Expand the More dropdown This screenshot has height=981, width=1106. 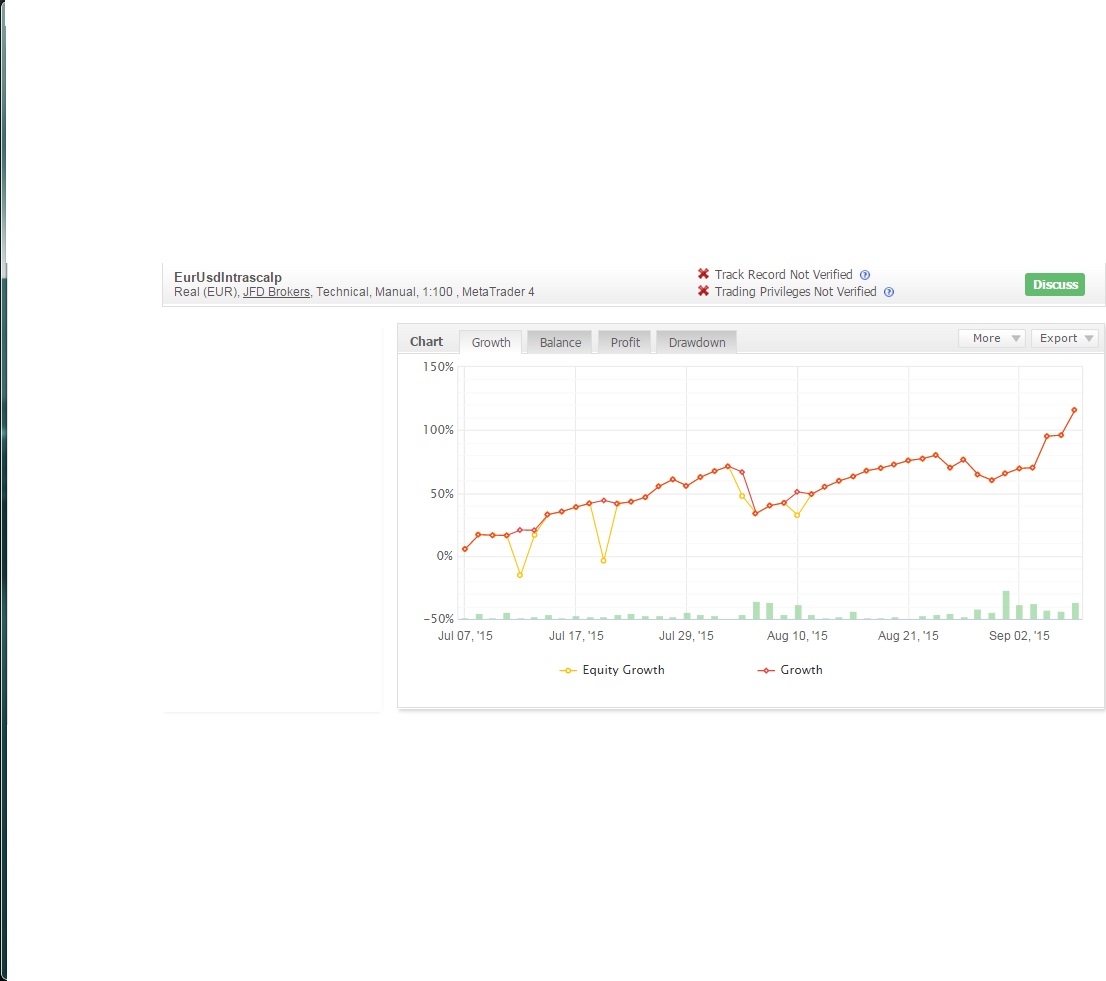coord(991,338)
